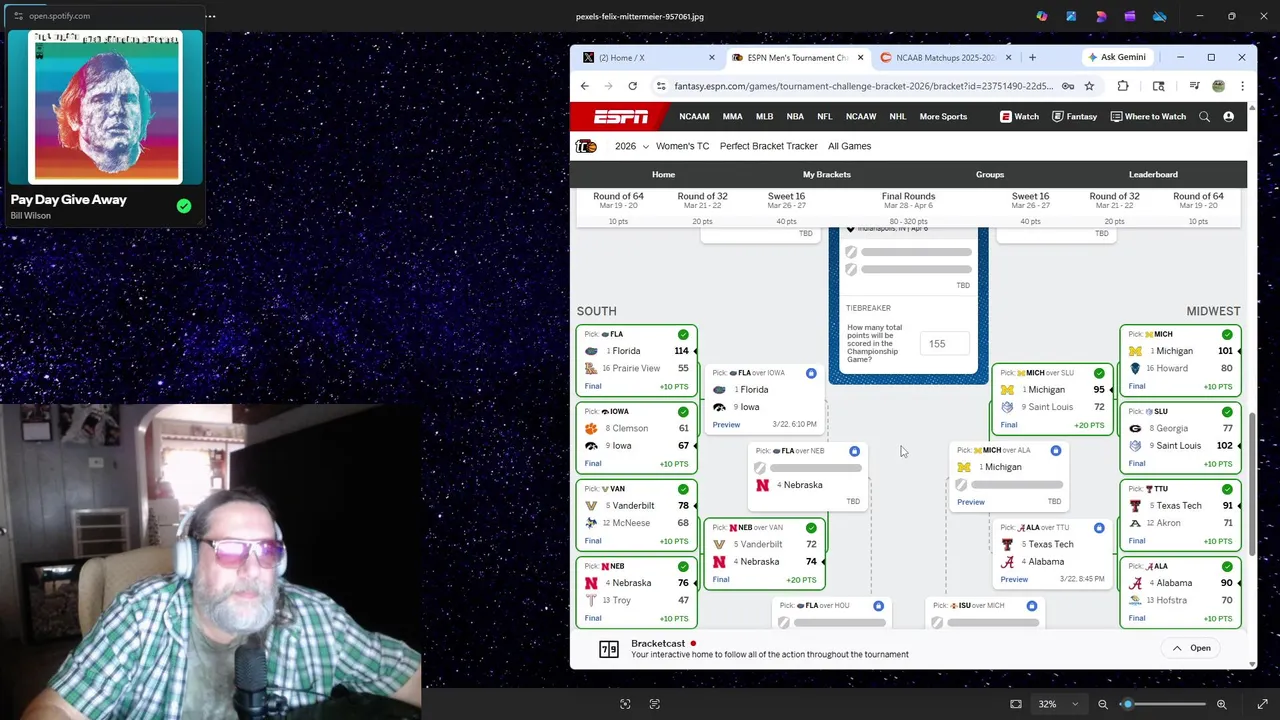Switch to the Groups tab
The image size is (1280, 720).
point(990,174)
